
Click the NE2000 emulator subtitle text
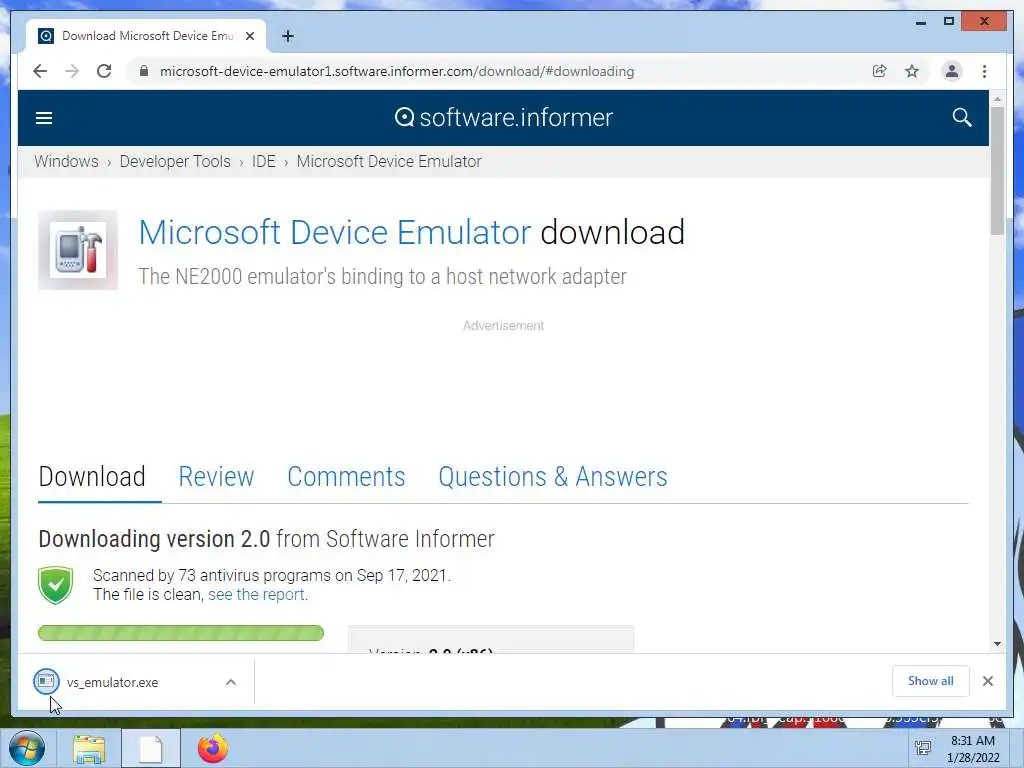click(383, 277)
